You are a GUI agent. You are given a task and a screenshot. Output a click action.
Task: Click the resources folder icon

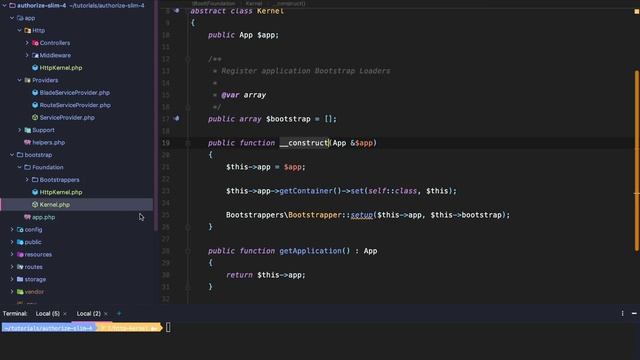(x=20, y=254)
